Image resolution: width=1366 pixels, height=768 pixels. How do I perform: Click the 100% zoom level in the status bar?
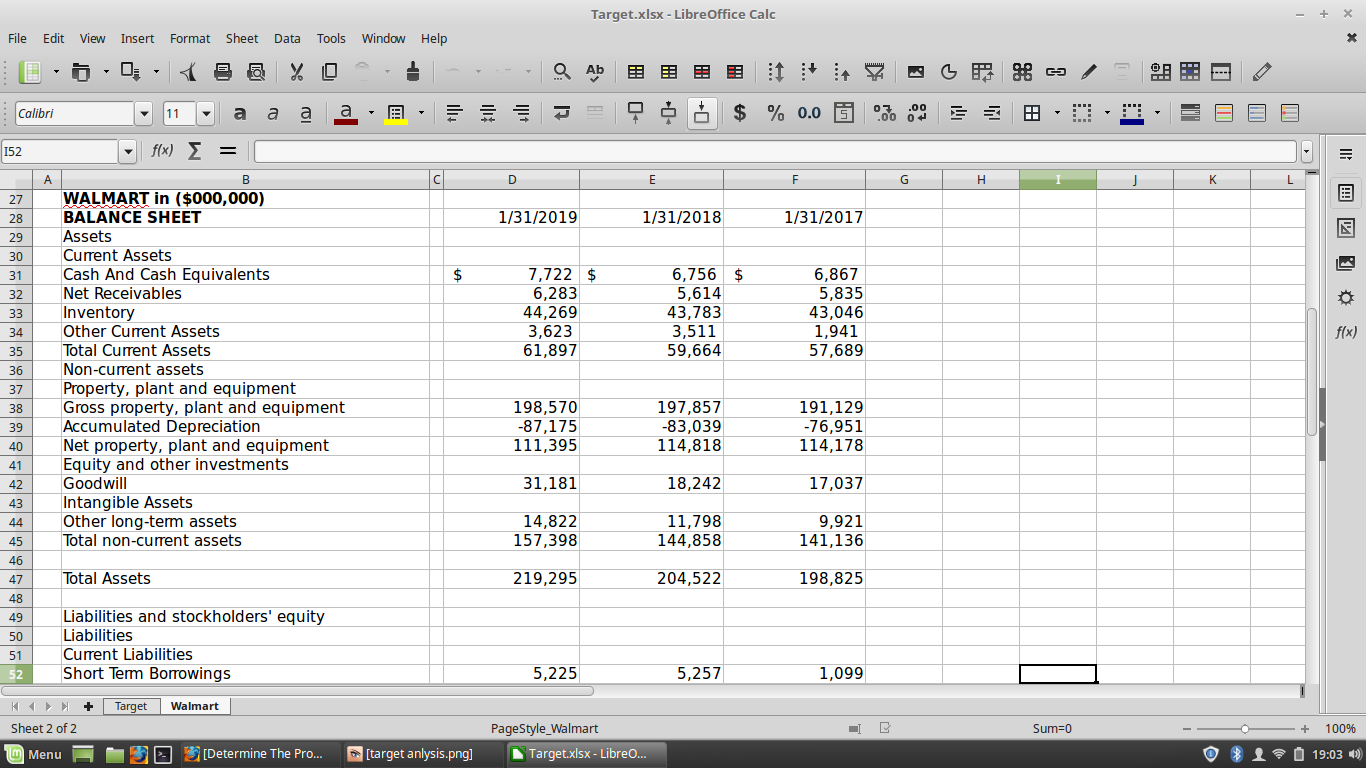pos(1339,728)
